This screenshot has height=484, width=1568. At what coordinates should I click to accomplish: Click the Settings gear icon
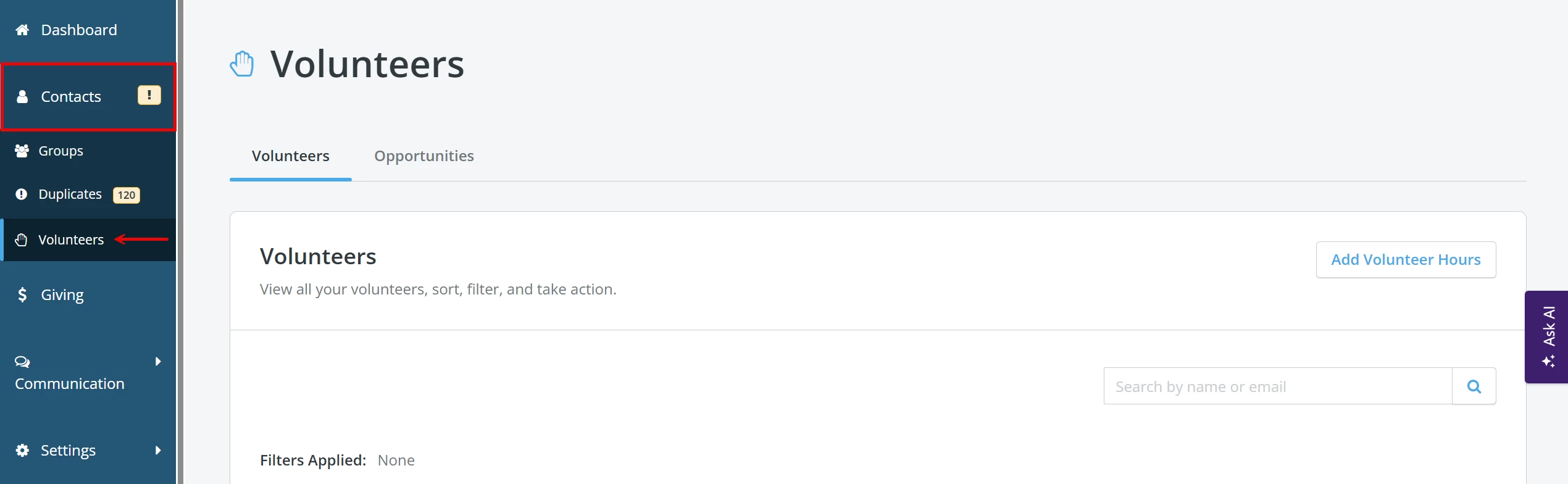click(x=23, y=449)
